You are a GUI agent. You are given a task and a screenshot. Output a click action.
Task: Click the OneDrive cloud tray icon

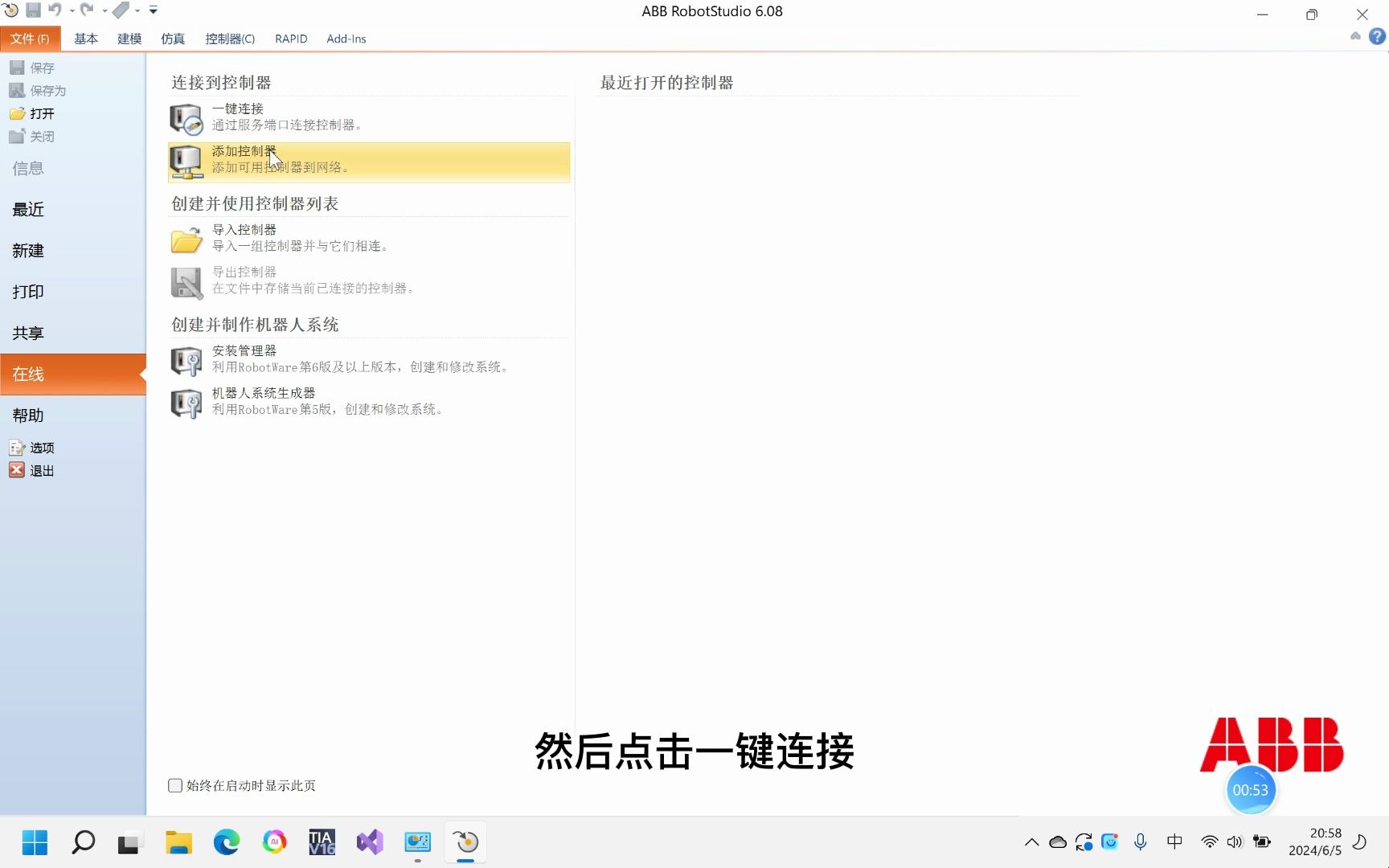pyautogui.click(x=1058, y=842)
